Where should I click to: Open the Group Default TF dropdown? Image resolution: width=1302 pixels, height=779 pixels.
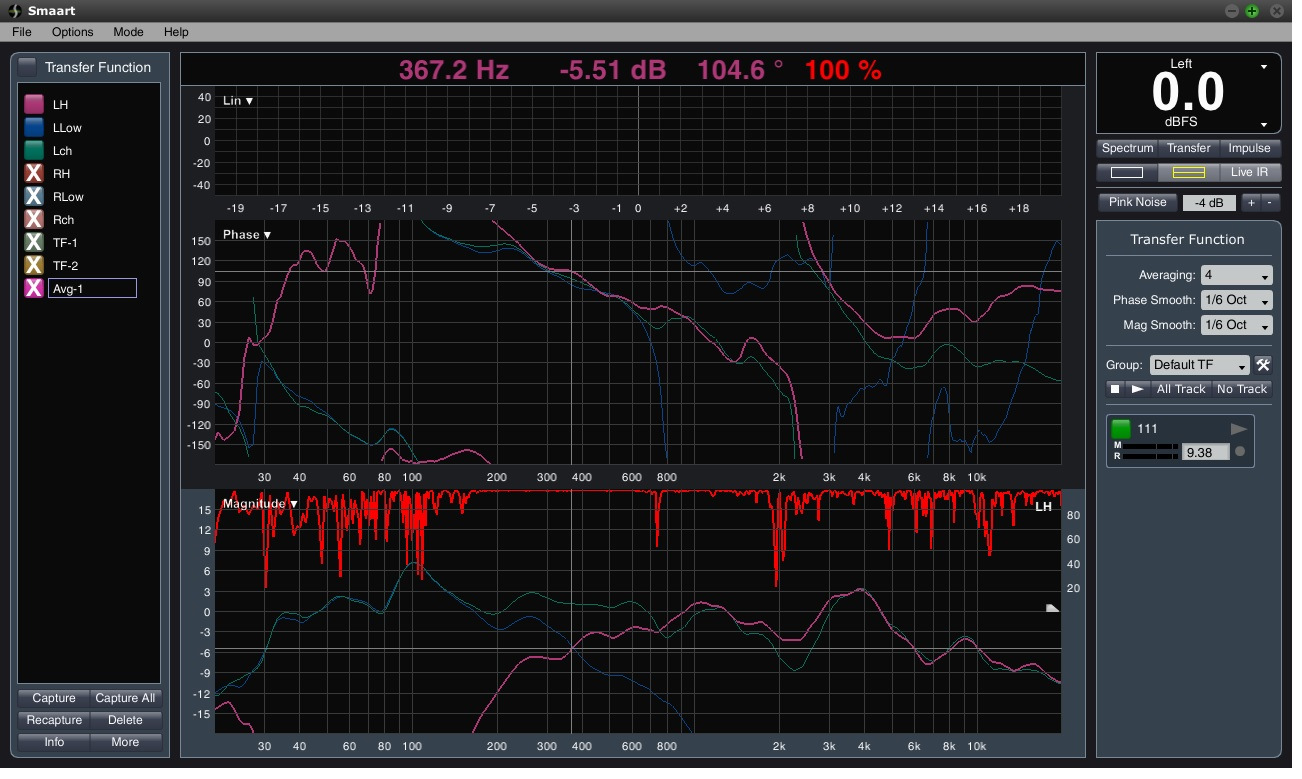(1200, 365)
